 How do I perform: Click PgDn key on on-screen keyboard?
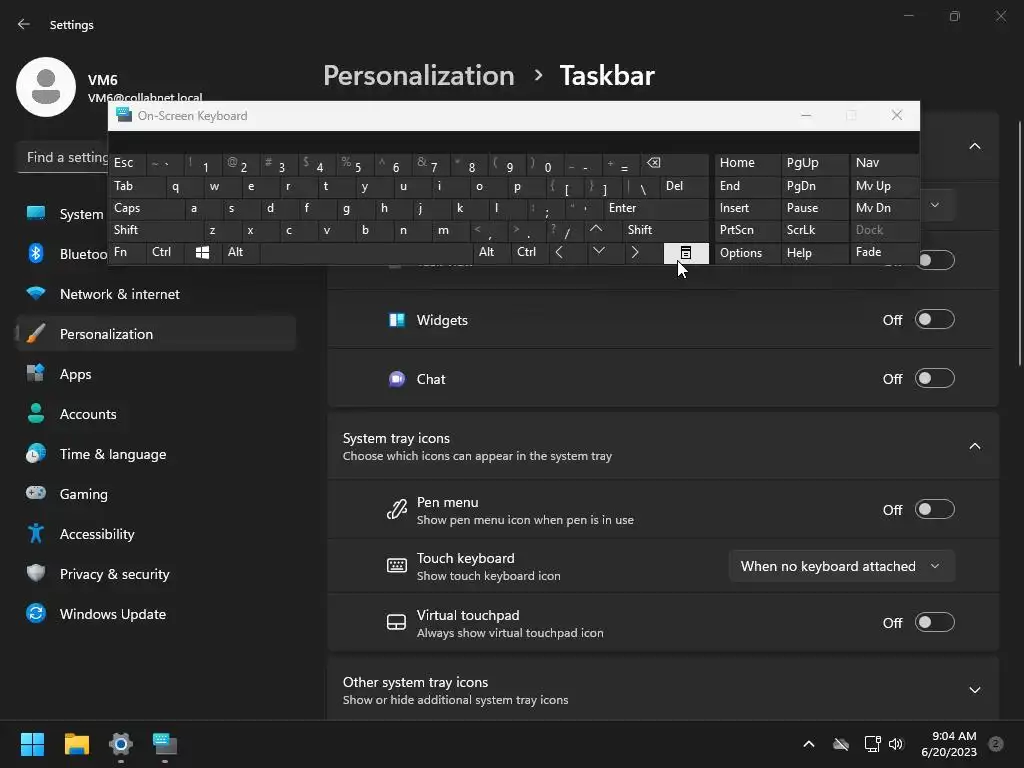pos(815,186)
